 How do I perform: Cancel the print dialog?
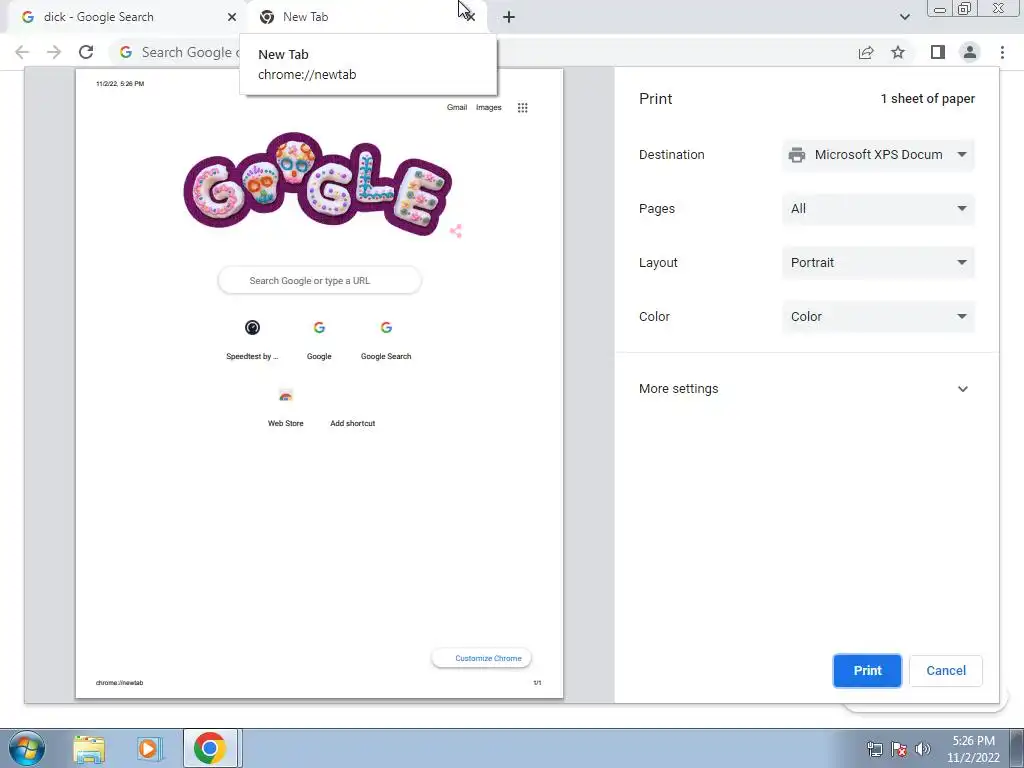[946, 671]
